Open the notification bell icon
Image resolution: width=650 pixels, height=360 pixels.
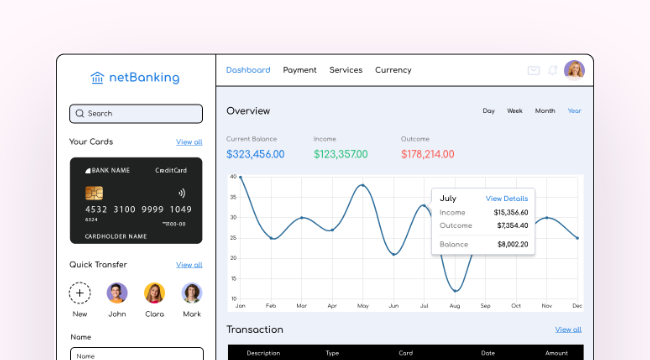(553, 71)
